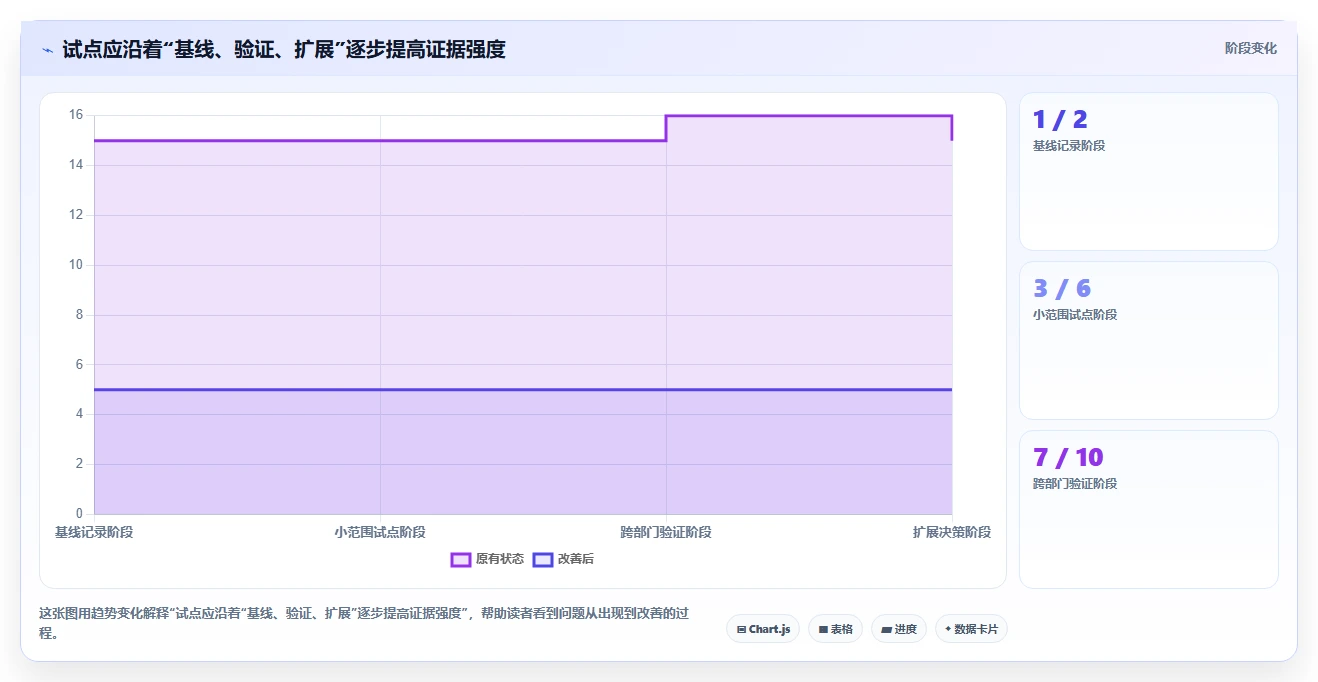Click the chart title heading text
Screen dimensions: 1318x682
[x=284, y=49]
